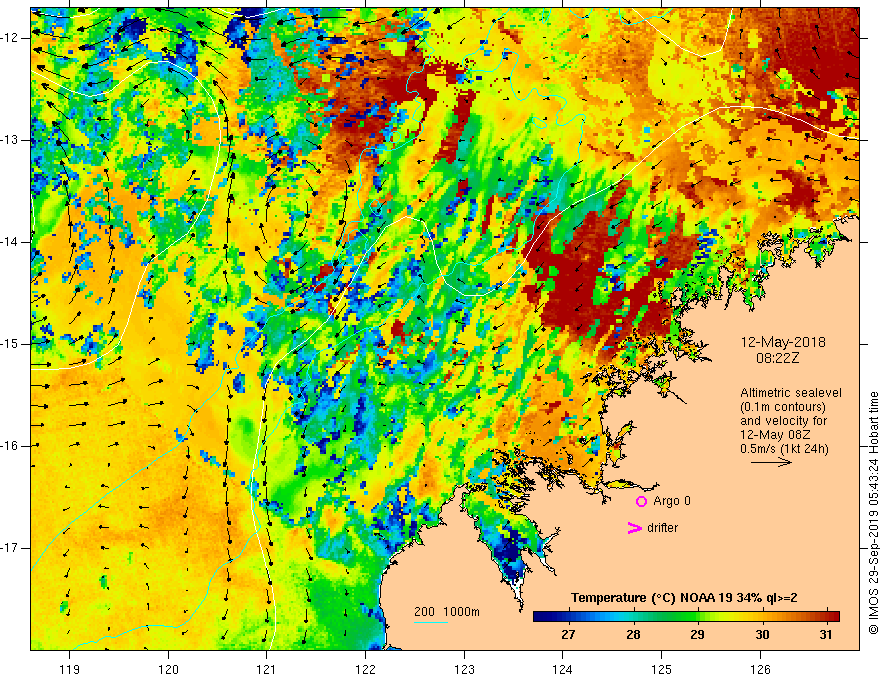
Task: Click the latitude axis label -13
Action: 11,140
